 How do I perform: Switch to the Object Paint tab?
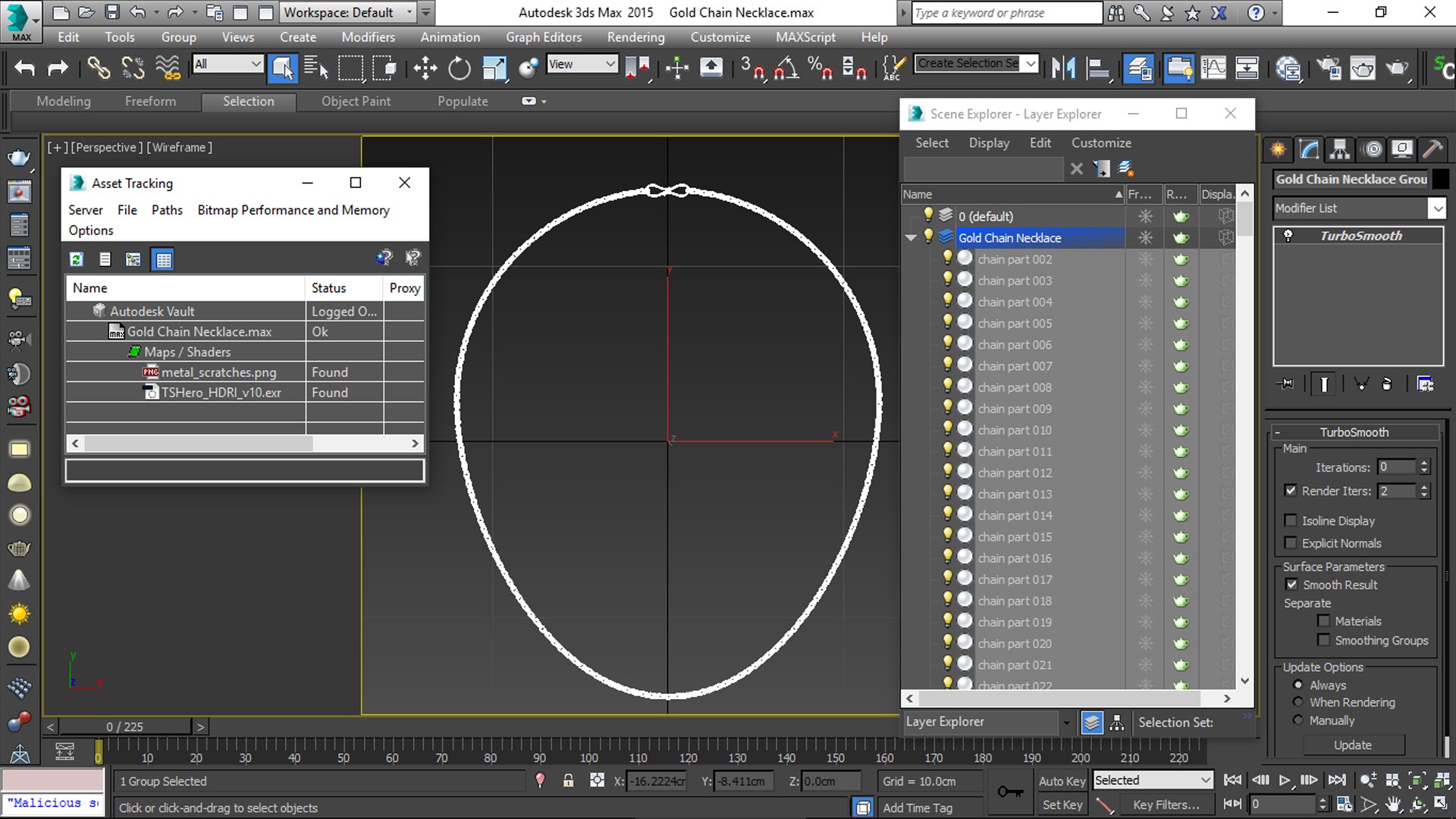(356, 102)
